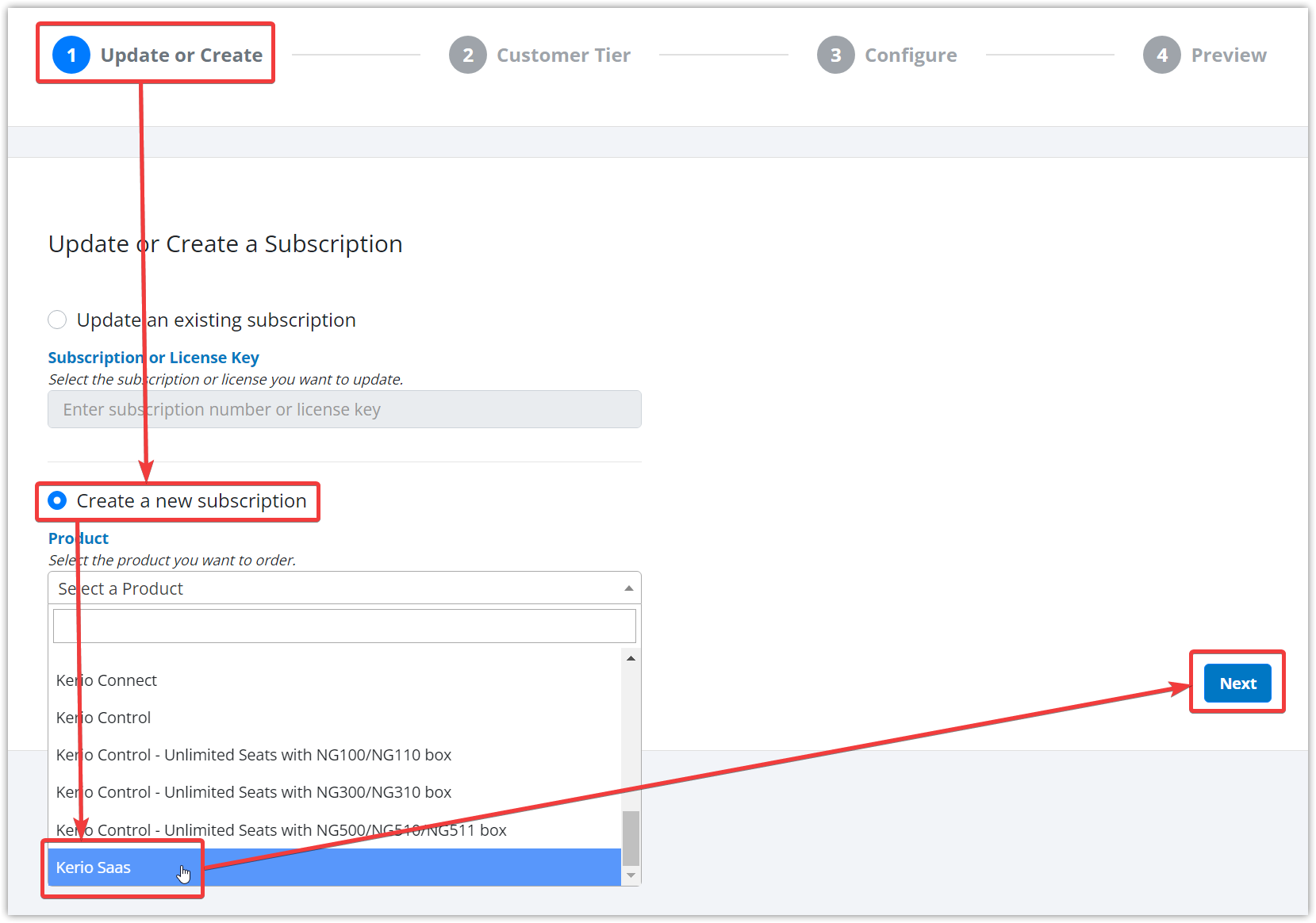Click the Next button
The image size is (1316, 923).
pyautogui.click(x=1237, y=683)
